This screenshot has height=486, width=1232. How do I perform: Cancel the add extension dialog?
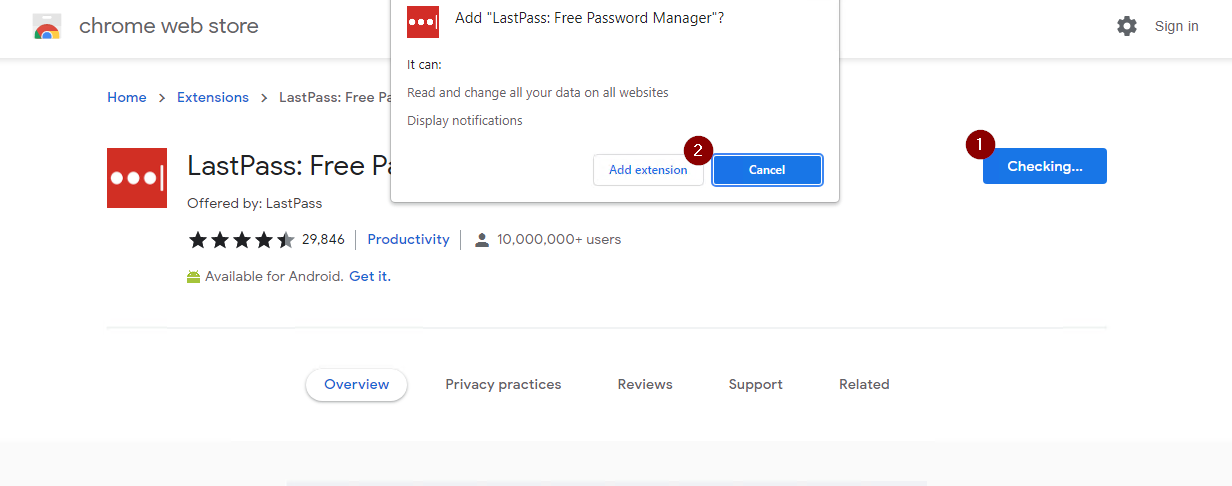767,170
